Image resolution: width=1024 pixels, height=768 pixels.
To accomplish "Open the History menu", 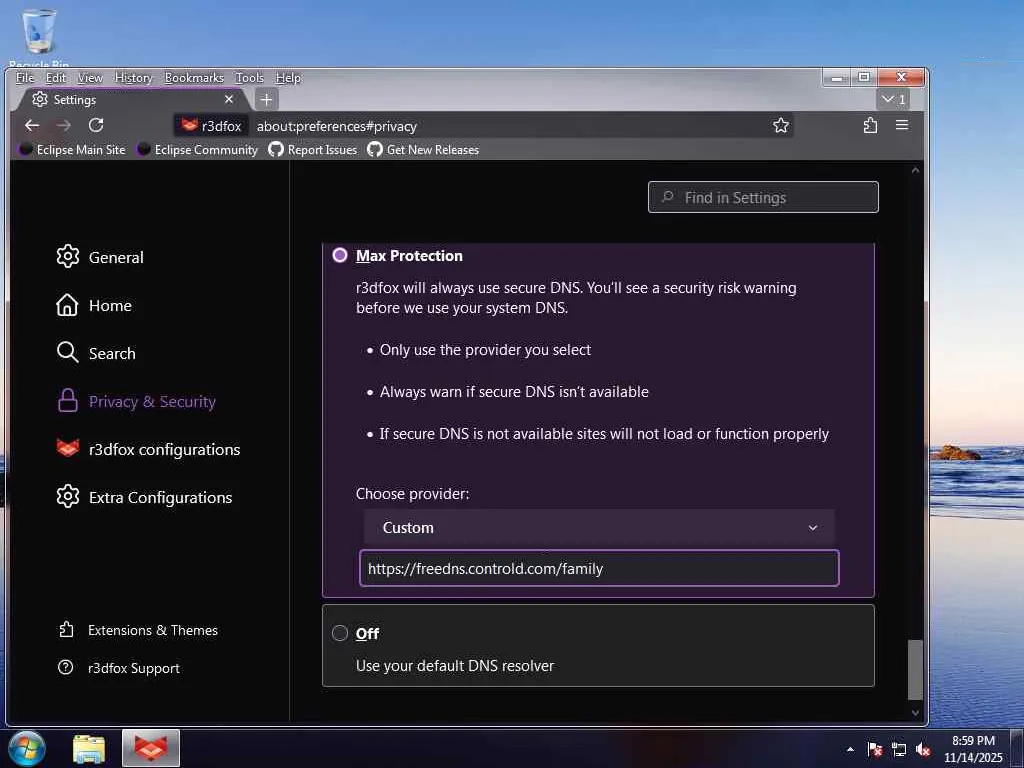I will [x=133, y=78].
